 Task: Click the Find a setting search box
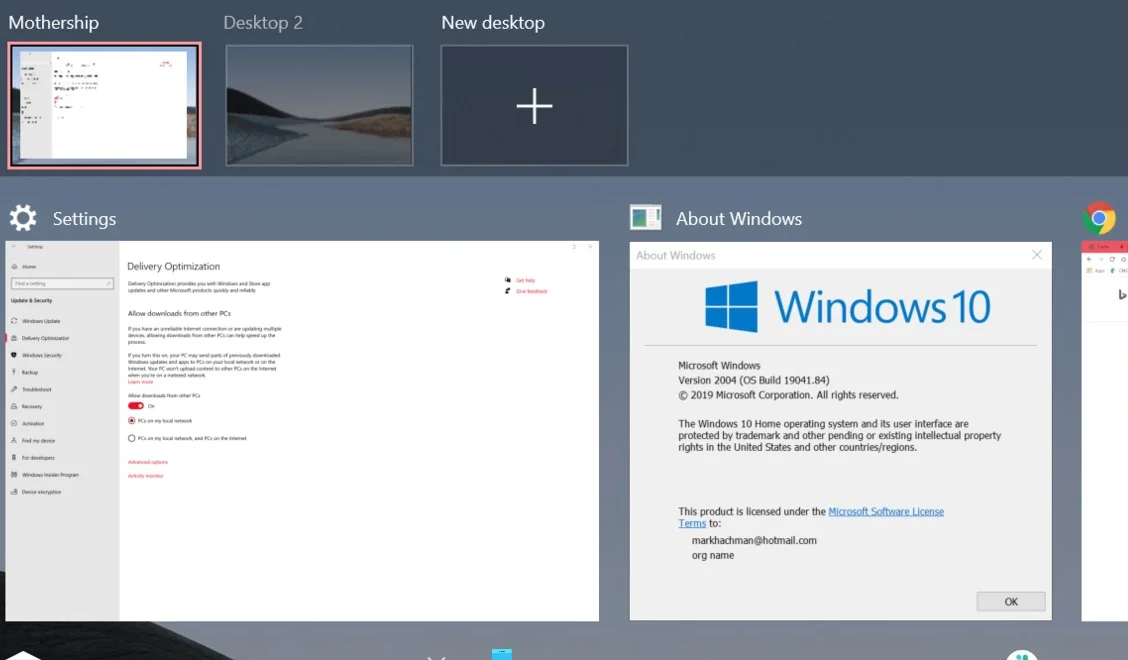(x=62, y=284)
